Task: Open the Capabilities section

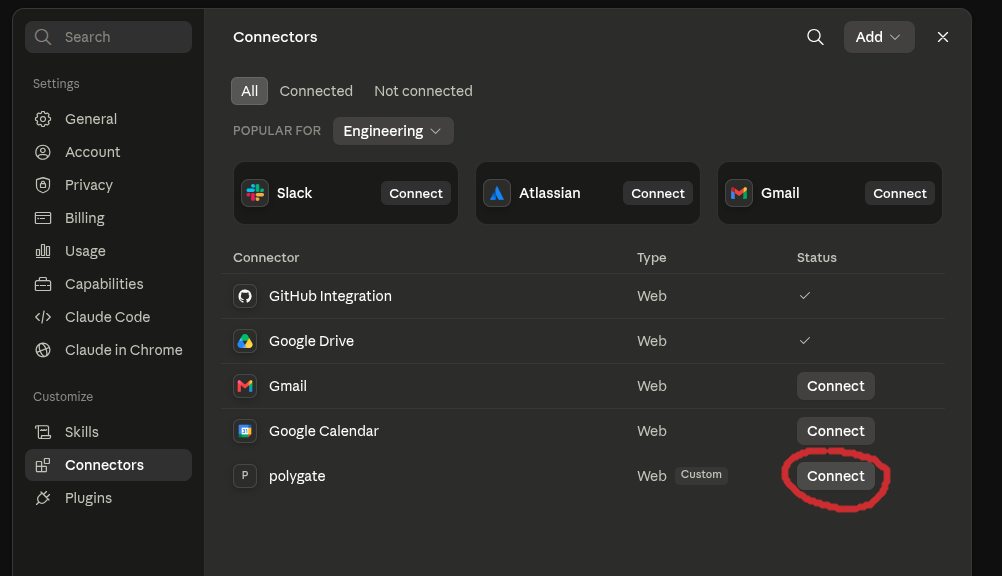Action: (108, 284)
